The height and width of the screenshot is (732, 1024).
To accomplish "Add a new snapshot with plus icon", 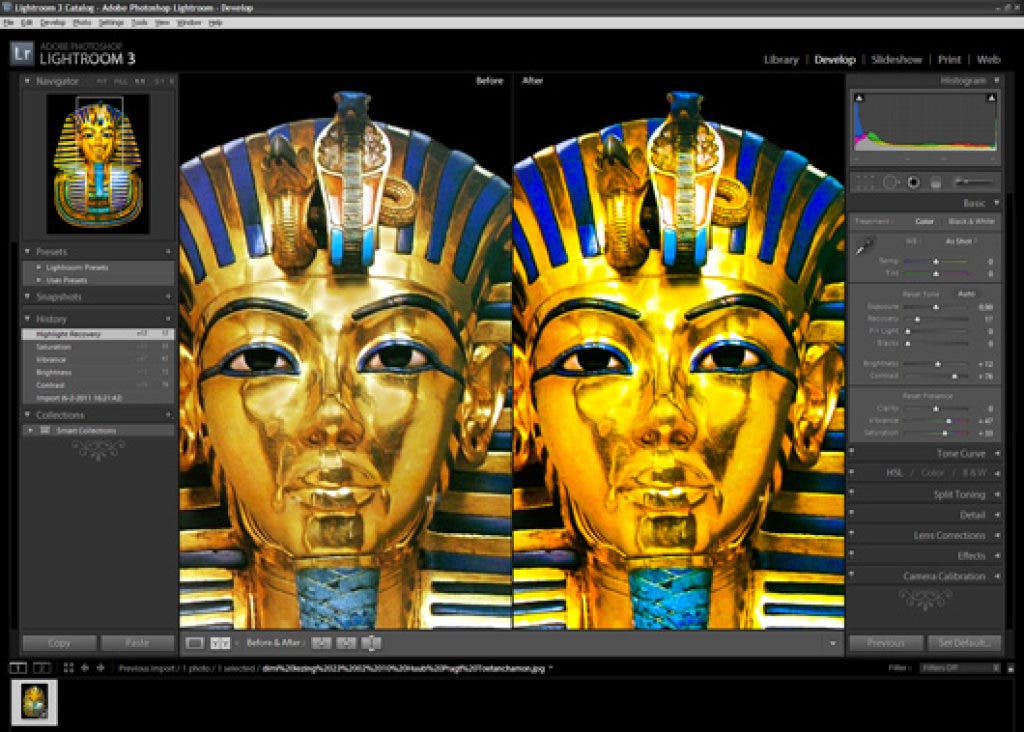I will pyautogui.click(x=168, y=296).
